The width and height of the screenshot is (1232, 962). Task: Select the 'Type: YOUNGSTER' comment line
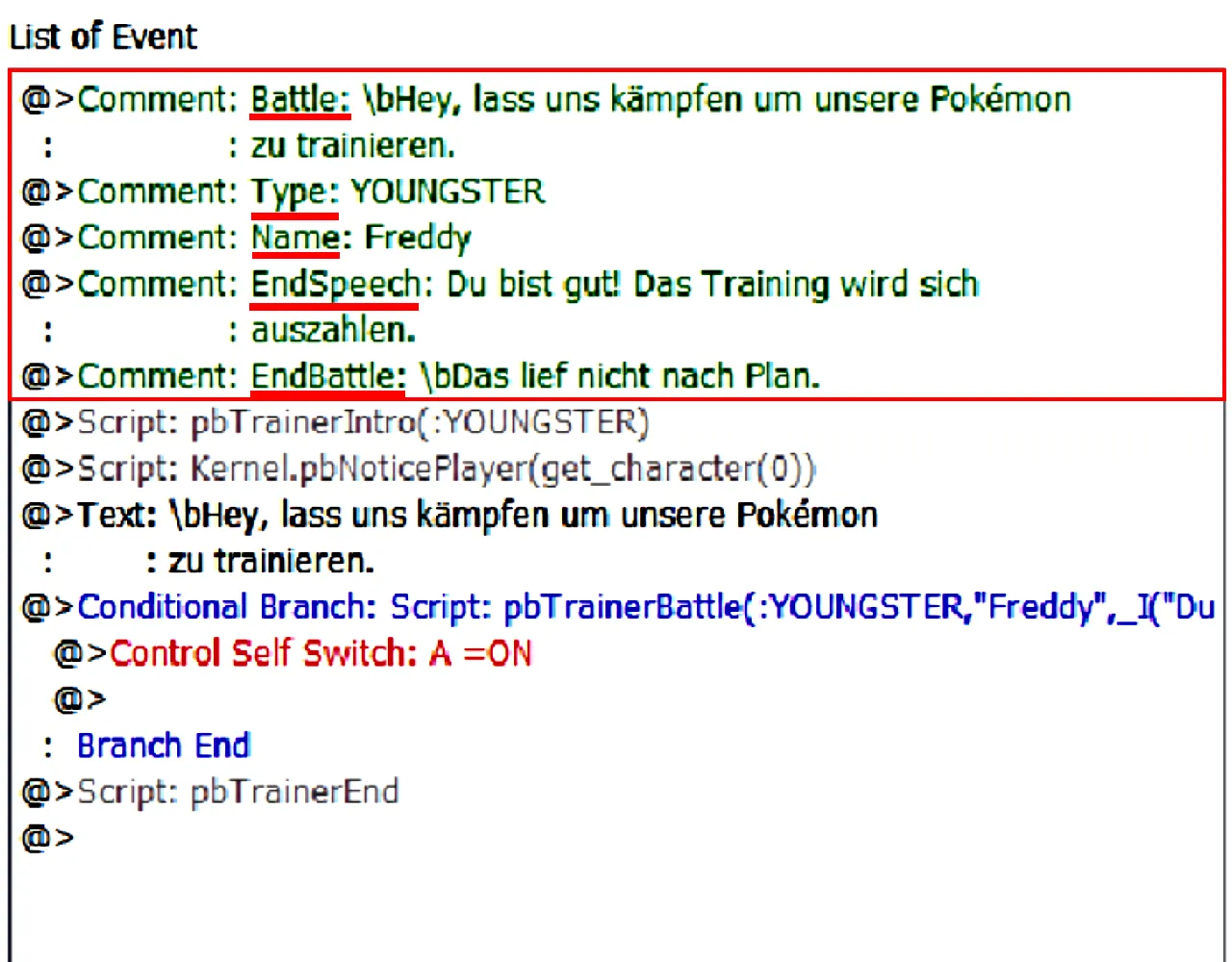pos(283,192)
